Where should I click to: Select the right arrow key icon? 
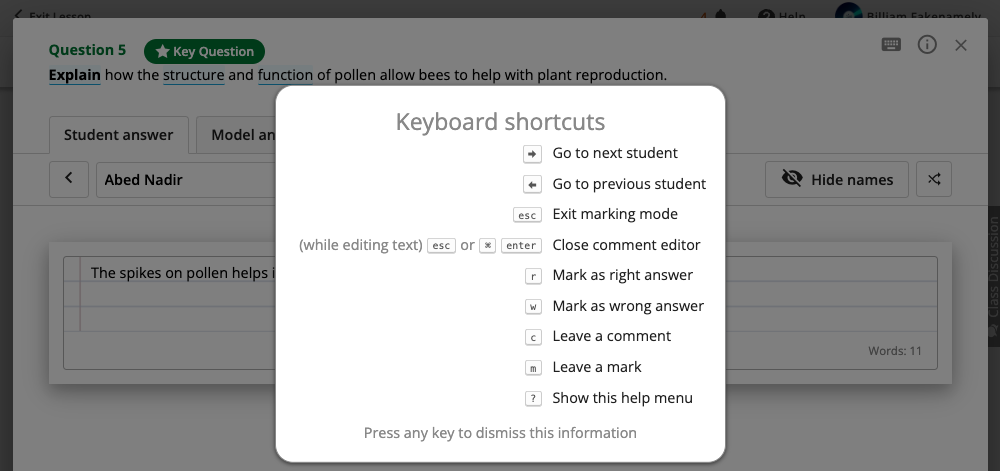[x=533, y=154]
